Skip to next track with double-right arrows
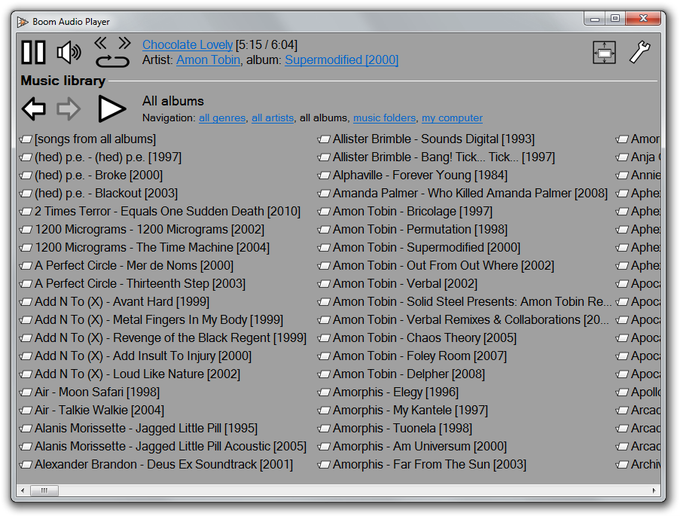 coord(124,43)
